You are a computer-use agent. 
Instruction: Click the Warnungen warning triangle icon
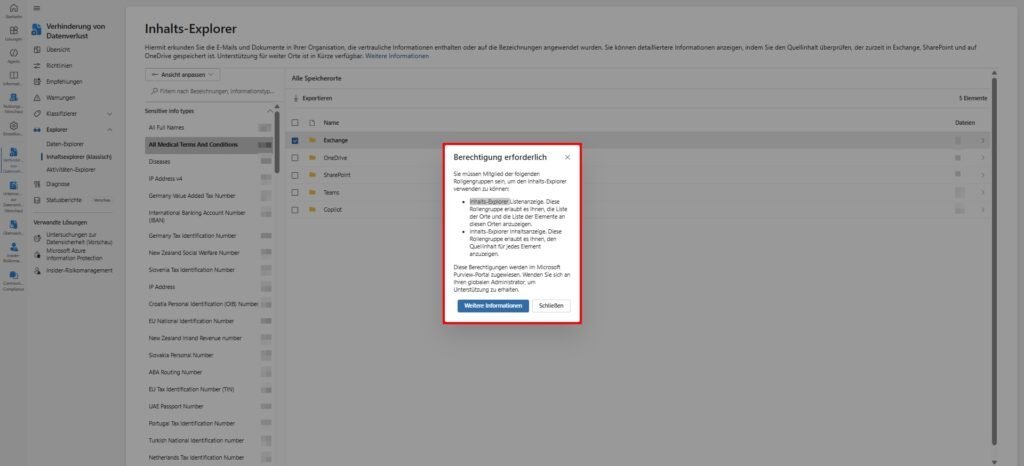point(38,98)
